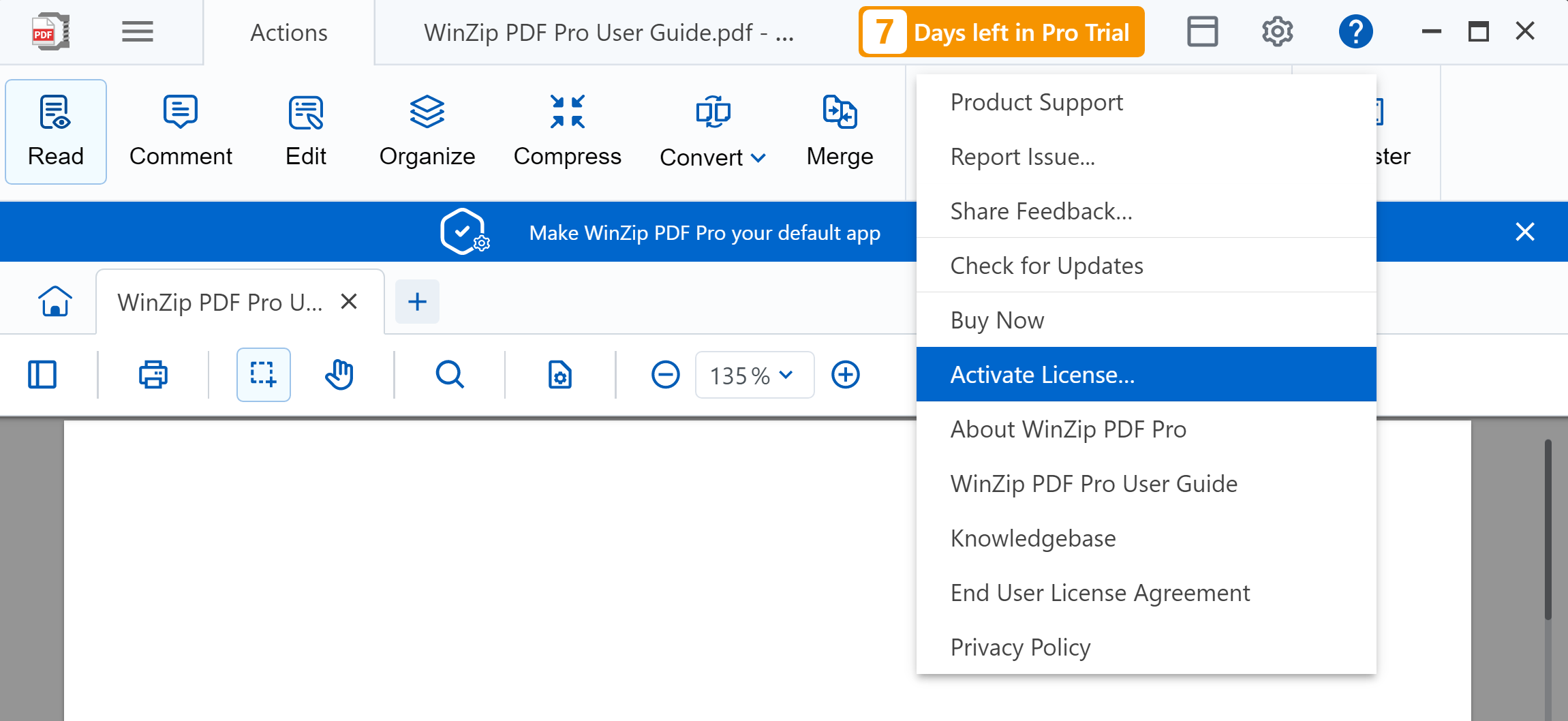The height and width of the screenshot is (721, 1568).
Task: Open the Merge tool
Action: pos(840,132)
